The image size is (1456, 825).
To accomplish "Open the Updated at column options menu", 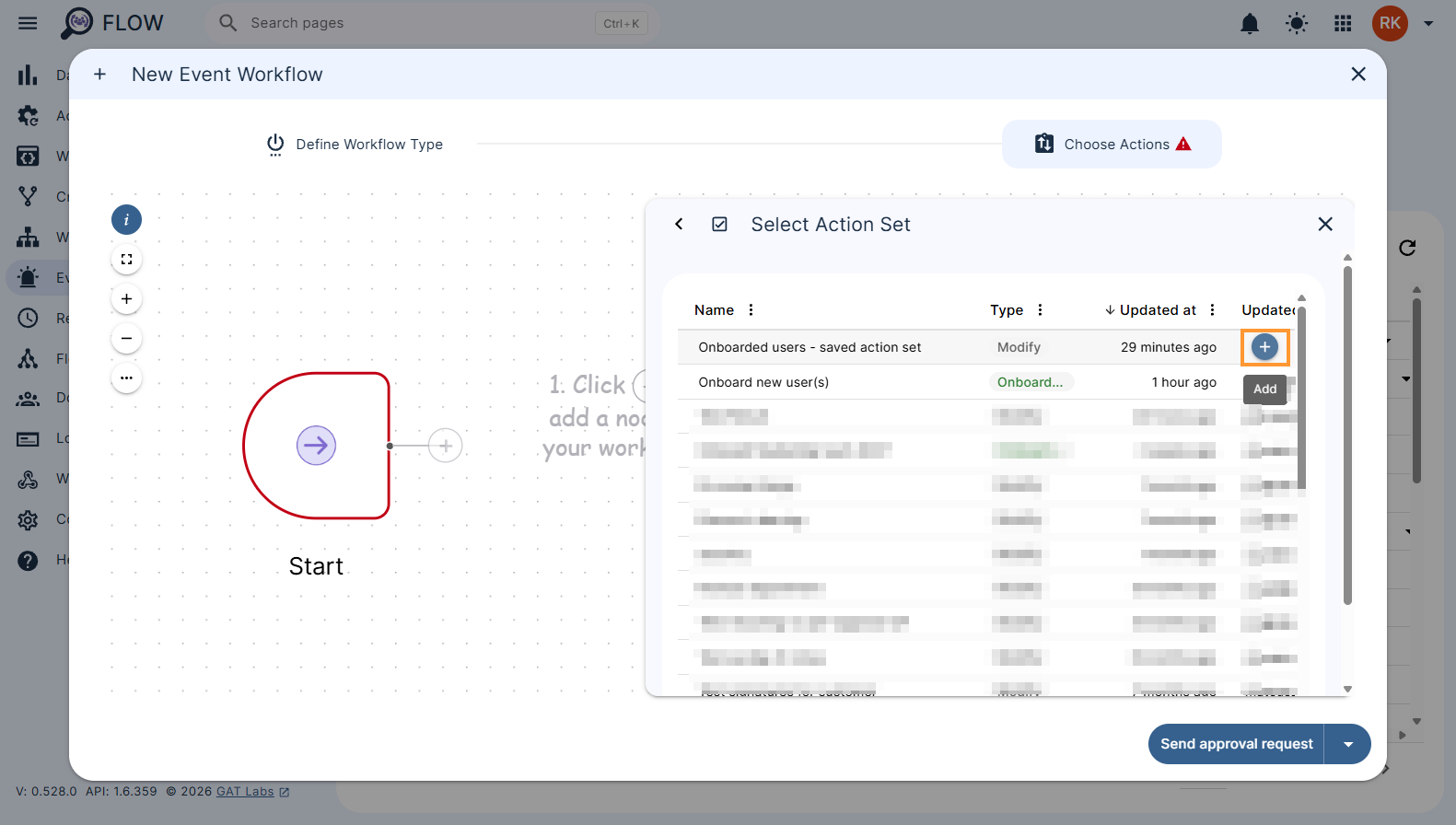I will tap(1212, 310).
